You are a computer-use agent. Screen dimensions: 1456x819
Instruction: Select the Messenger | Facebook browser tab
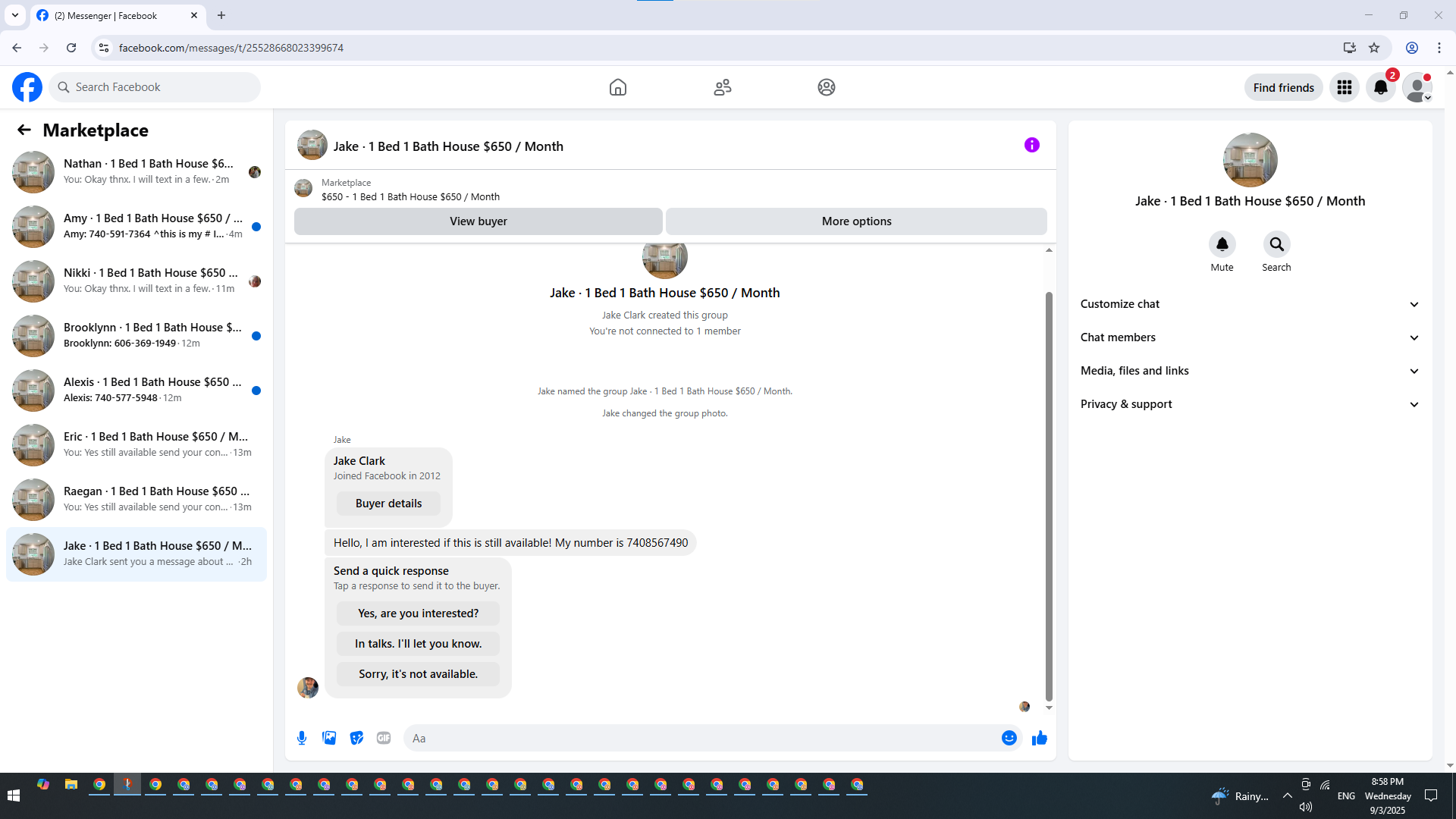click(x=118, y=15)
